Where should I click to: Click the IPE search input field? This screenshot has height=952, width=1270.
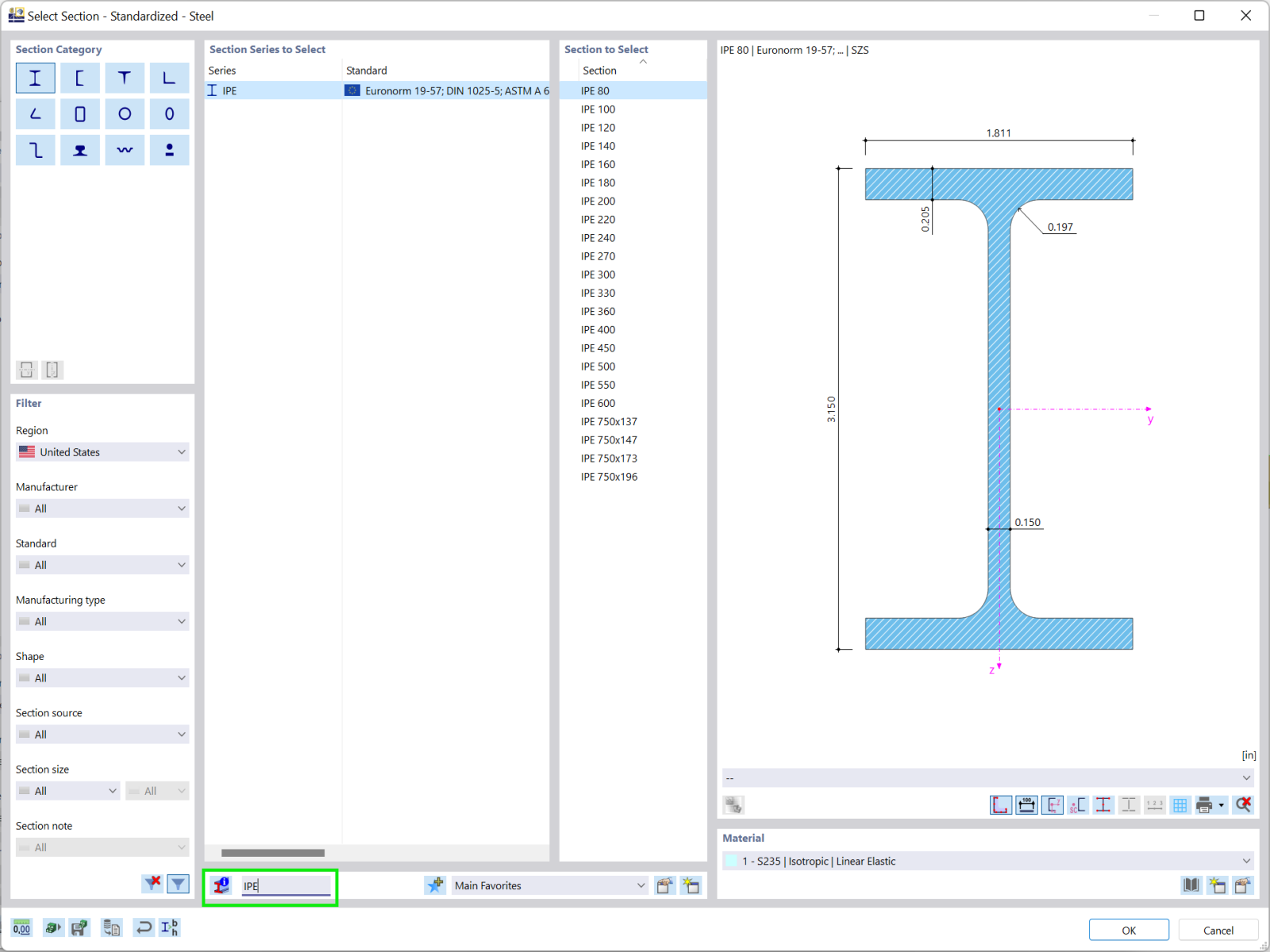[x=287, y=885]
